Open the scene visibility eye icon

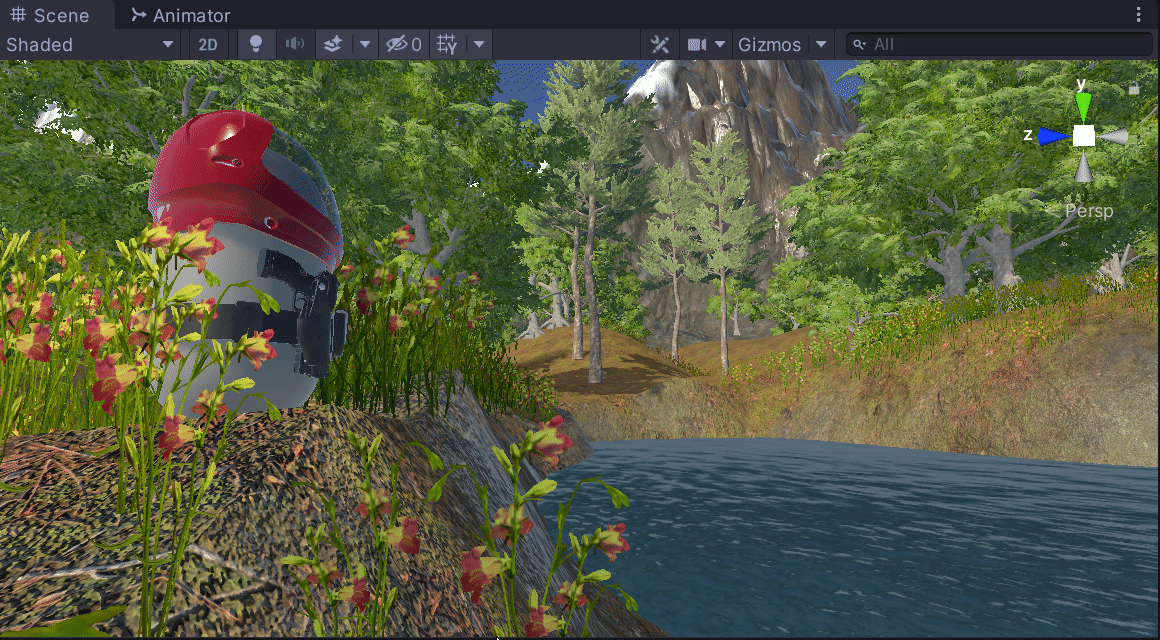pyautogui.click(x=396, y=44)
